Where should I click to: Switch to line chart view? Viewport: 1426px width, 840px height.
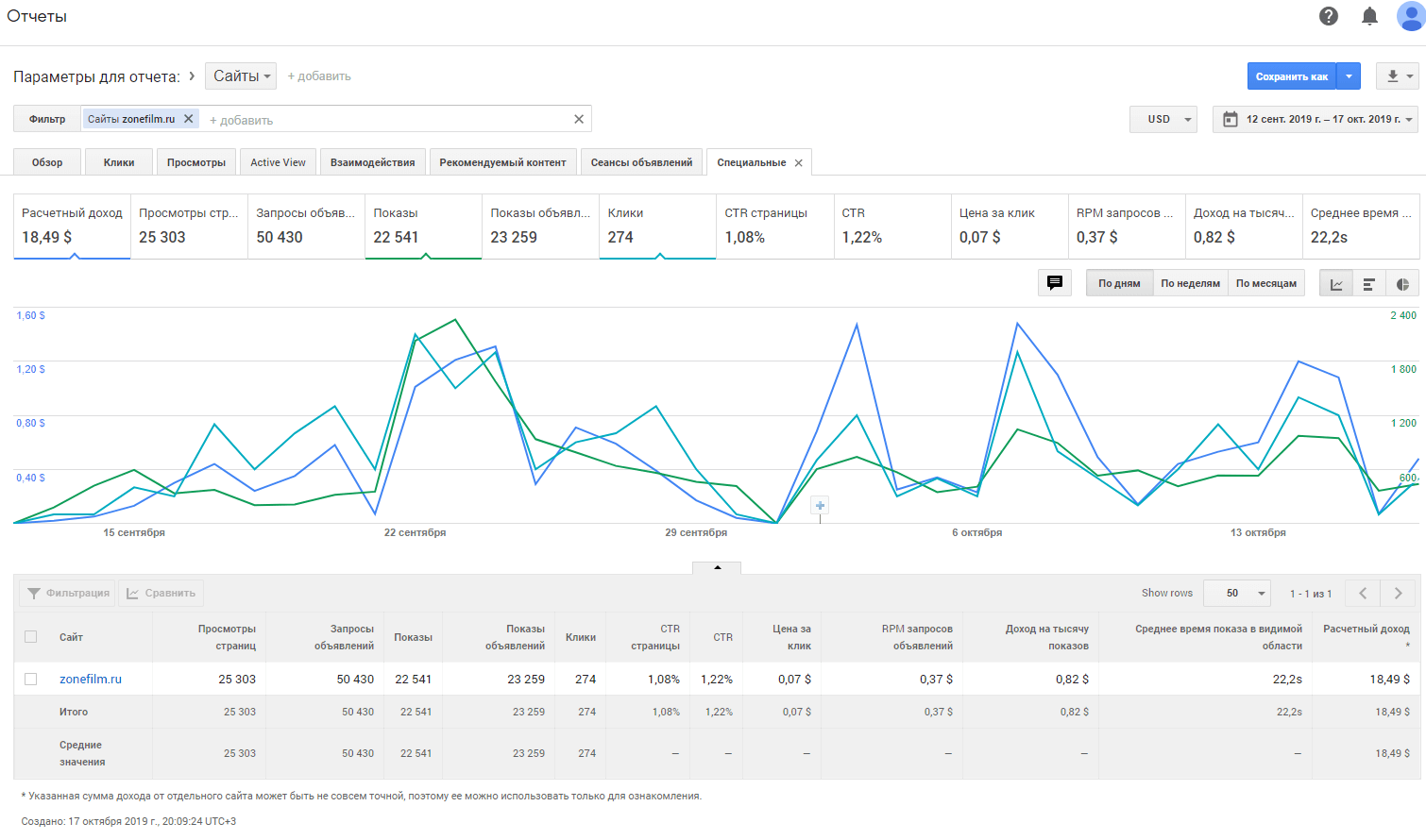(1336, 284)
